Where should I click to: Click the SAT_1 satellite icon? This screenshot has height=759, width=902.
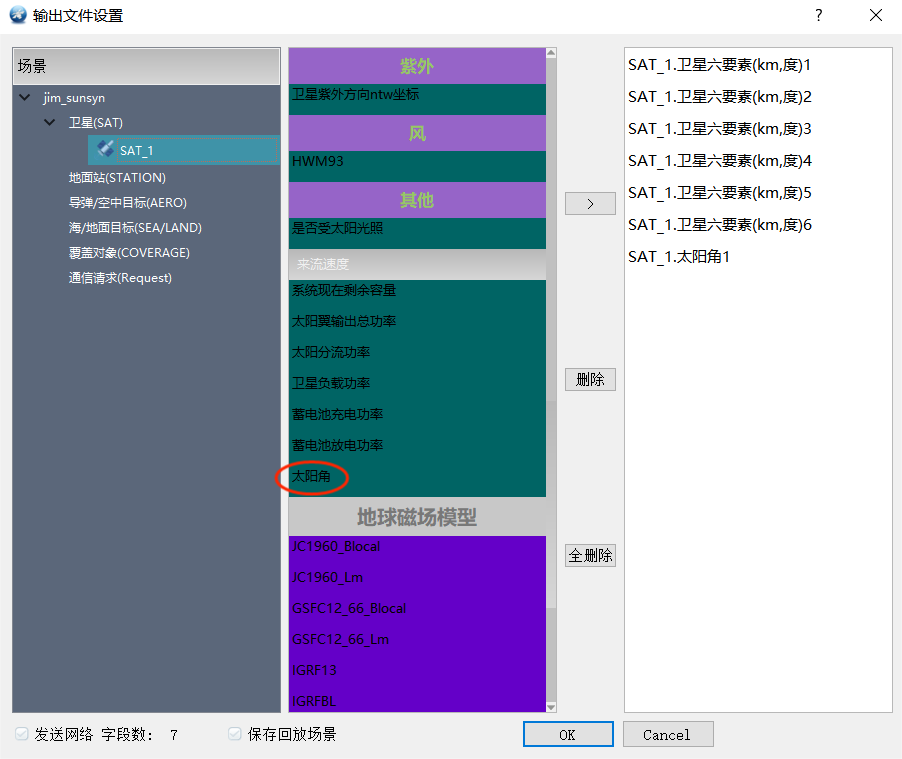105,149
